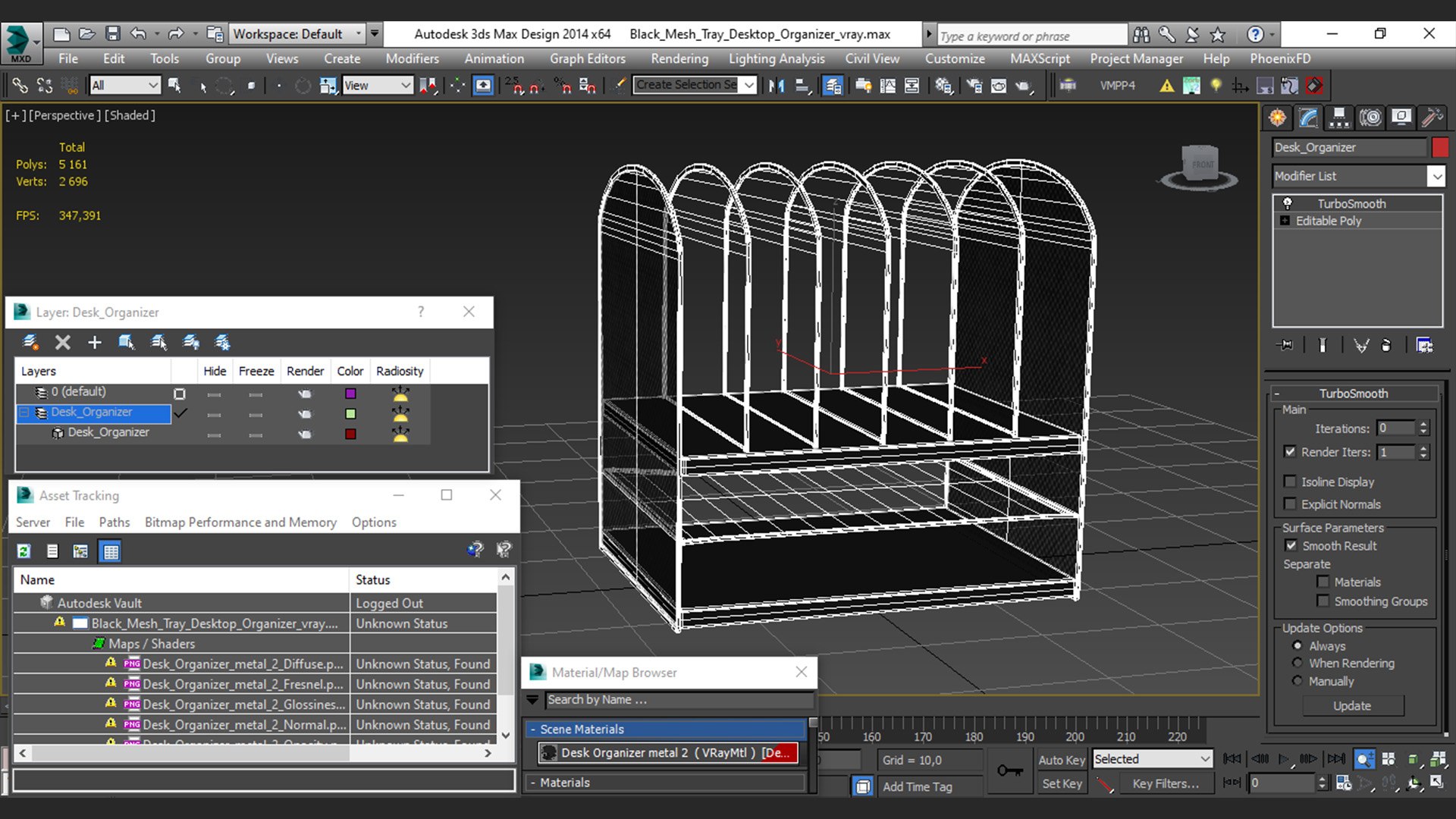1456x819 pixels.
Task: Click Go to Start playback button
Action: [x=1232, y=758]
